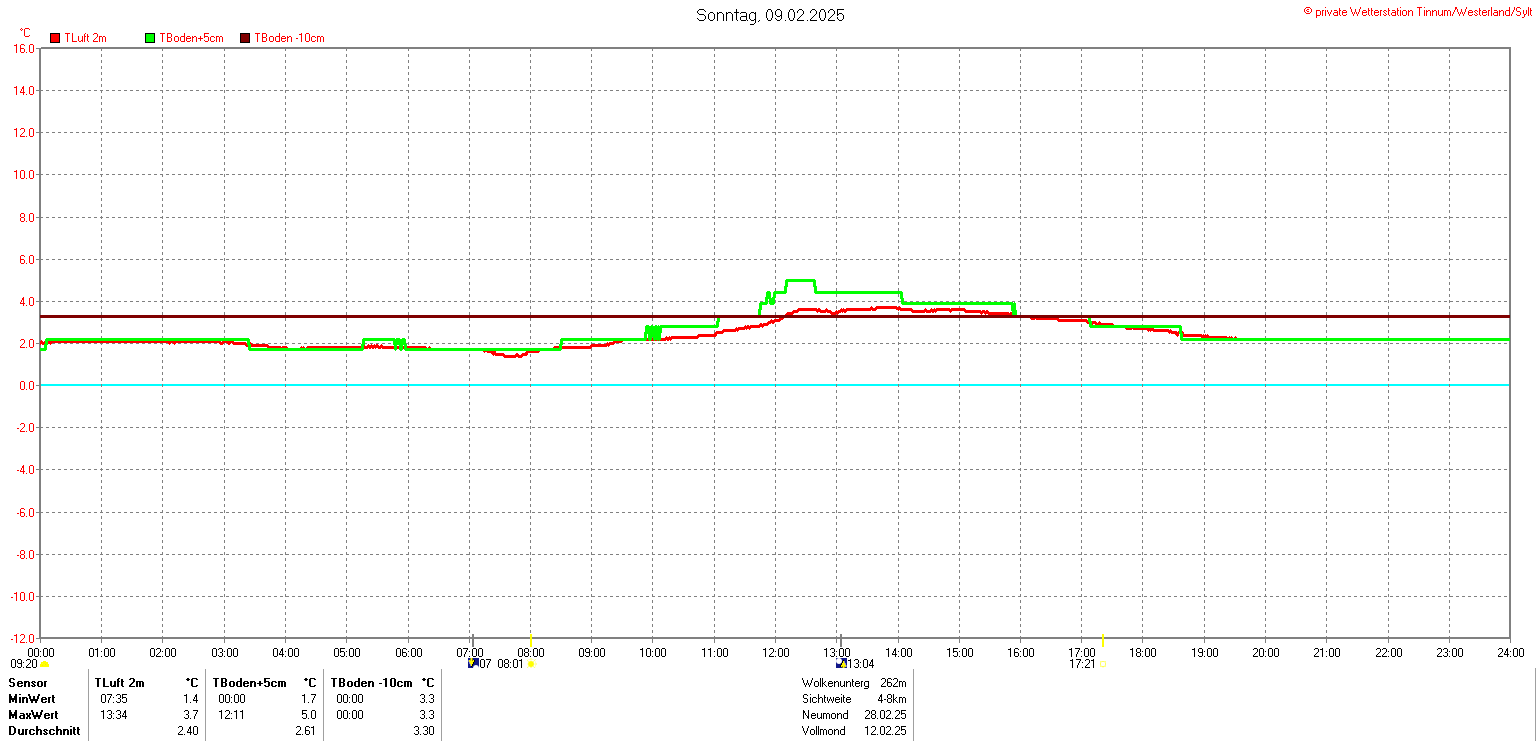Click the Wolkenunterg value 262m
The image size is (1536, 741).
pos(892,682)
